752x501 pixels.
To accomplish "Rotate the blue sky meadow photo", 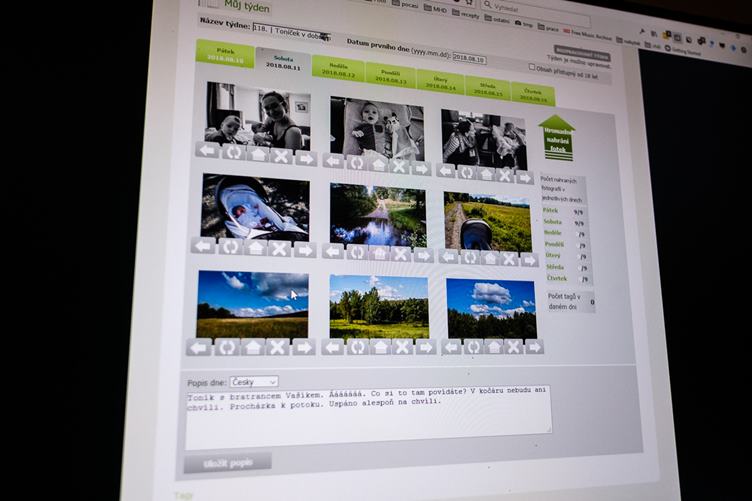I will [x=226, y=347].
